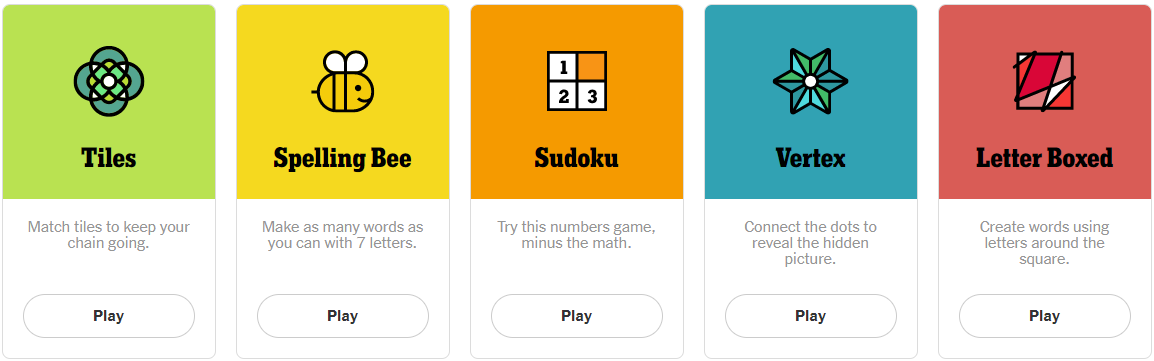This screenshot has width=1154, height=361.
Task: Click the Sudoku number grid icon
Action: pyautogui.click(x=576, y=81)
